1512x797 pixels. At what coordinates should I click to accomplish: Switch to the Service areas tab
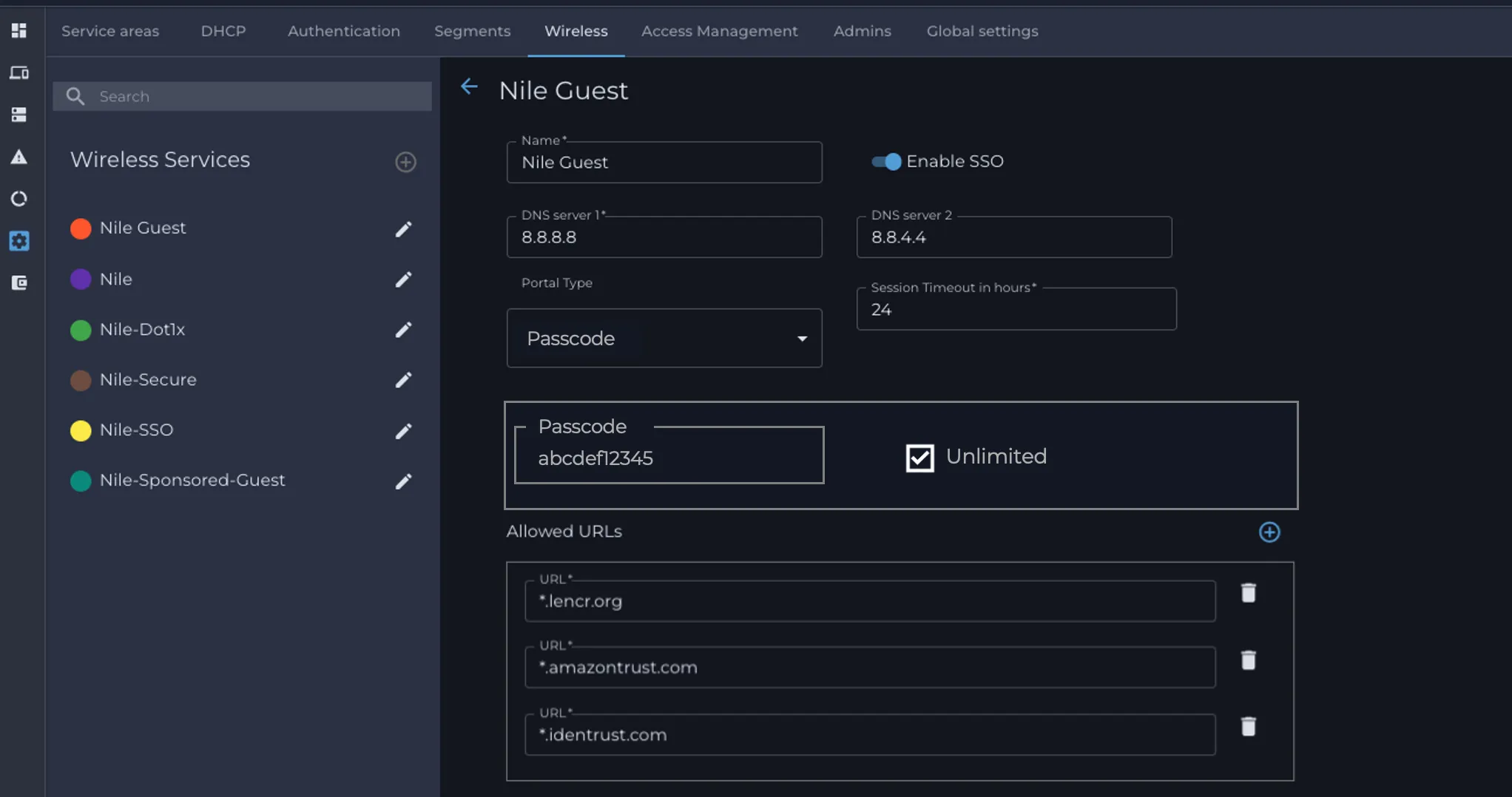tap(110, 31)
